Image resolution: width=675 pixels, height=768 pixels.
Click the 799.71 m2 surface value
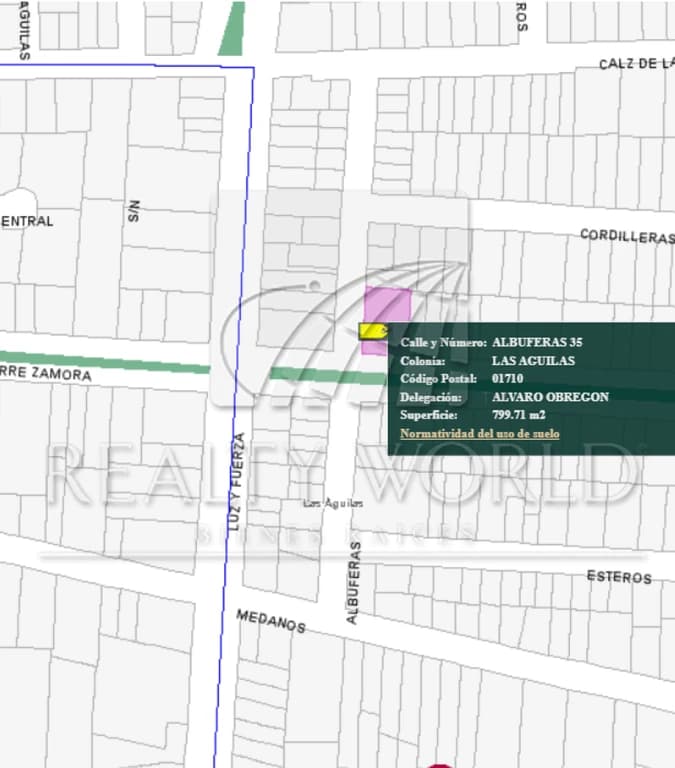518,415
